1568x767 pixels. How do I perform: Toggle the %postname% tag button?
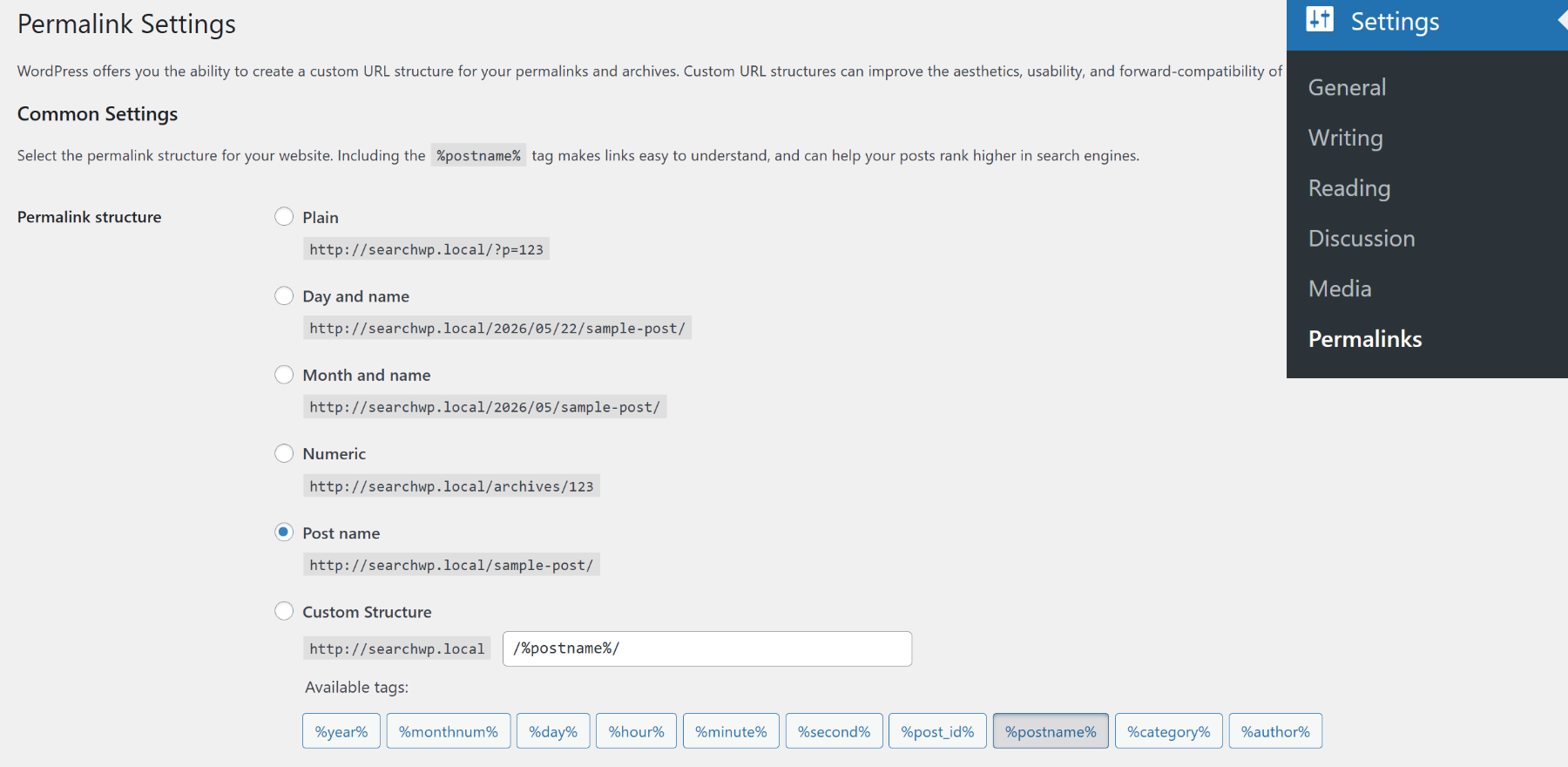click(x=1051, y=731)
